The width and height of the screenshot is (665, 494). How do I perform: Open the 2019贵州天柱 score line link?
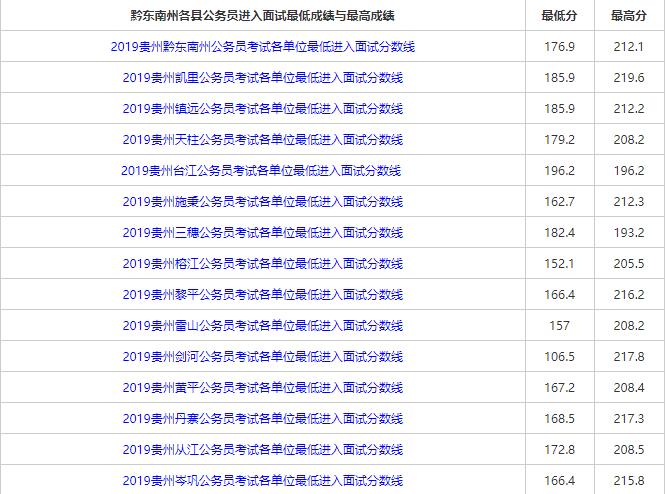(262, 140)
